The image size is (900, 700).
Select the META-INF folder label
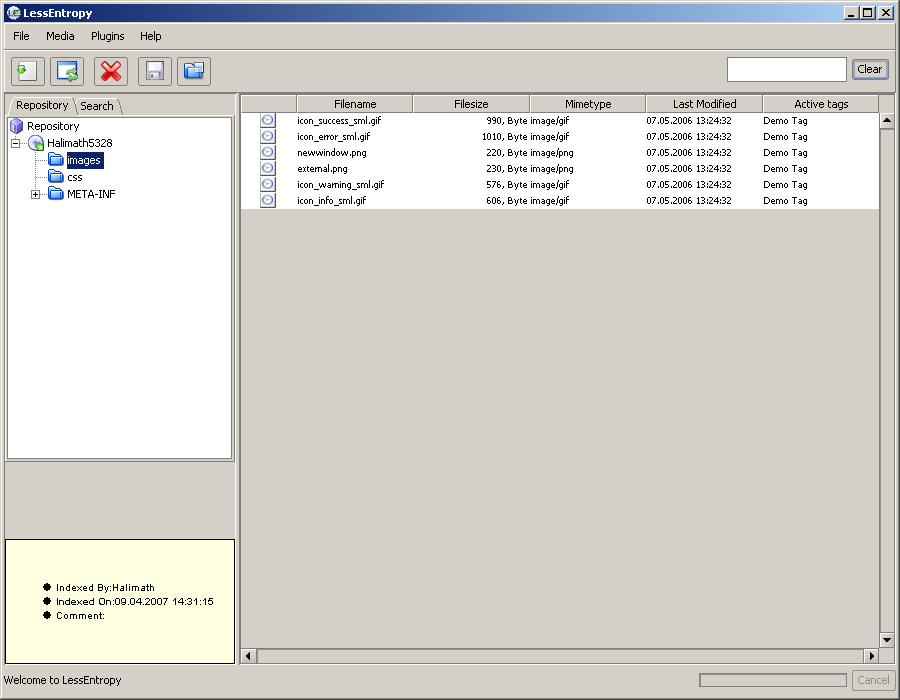click(91, 194)
